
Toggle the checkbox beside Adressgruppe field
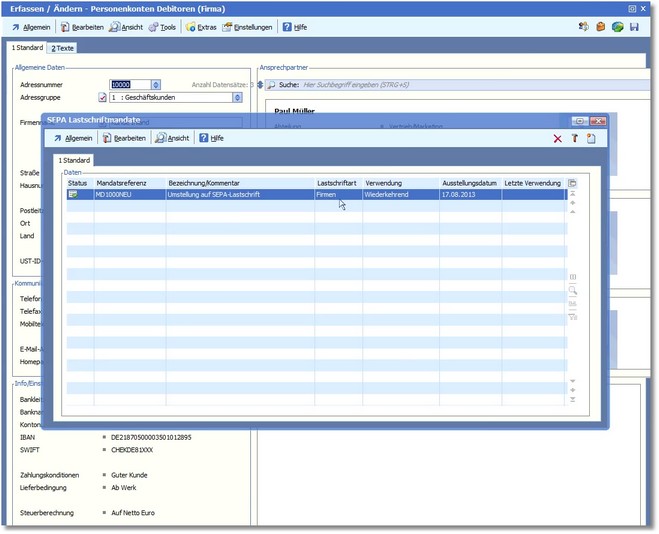(102, 98)
